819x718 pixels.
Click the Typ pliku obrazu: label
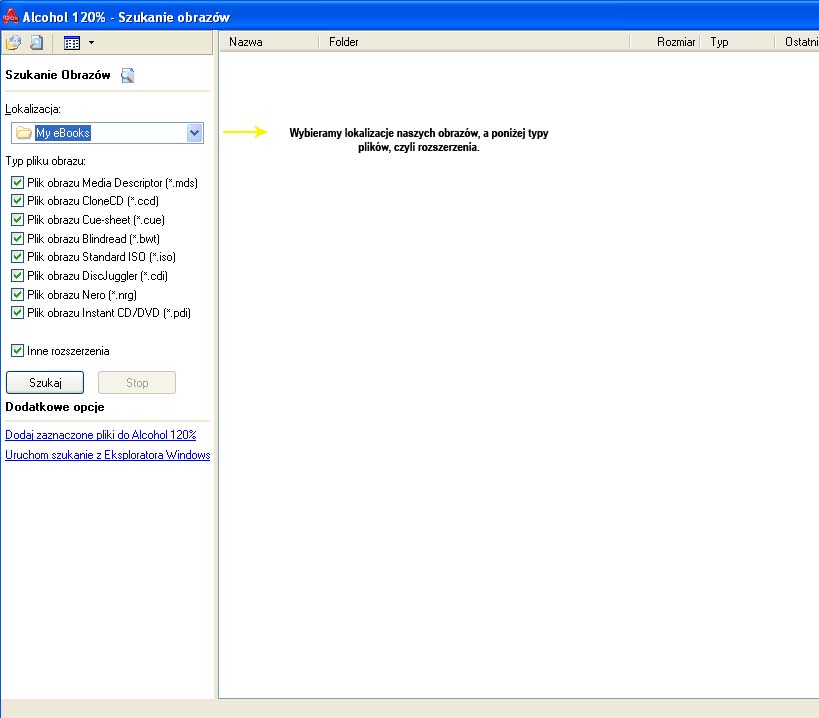click(x=46, y=161)
